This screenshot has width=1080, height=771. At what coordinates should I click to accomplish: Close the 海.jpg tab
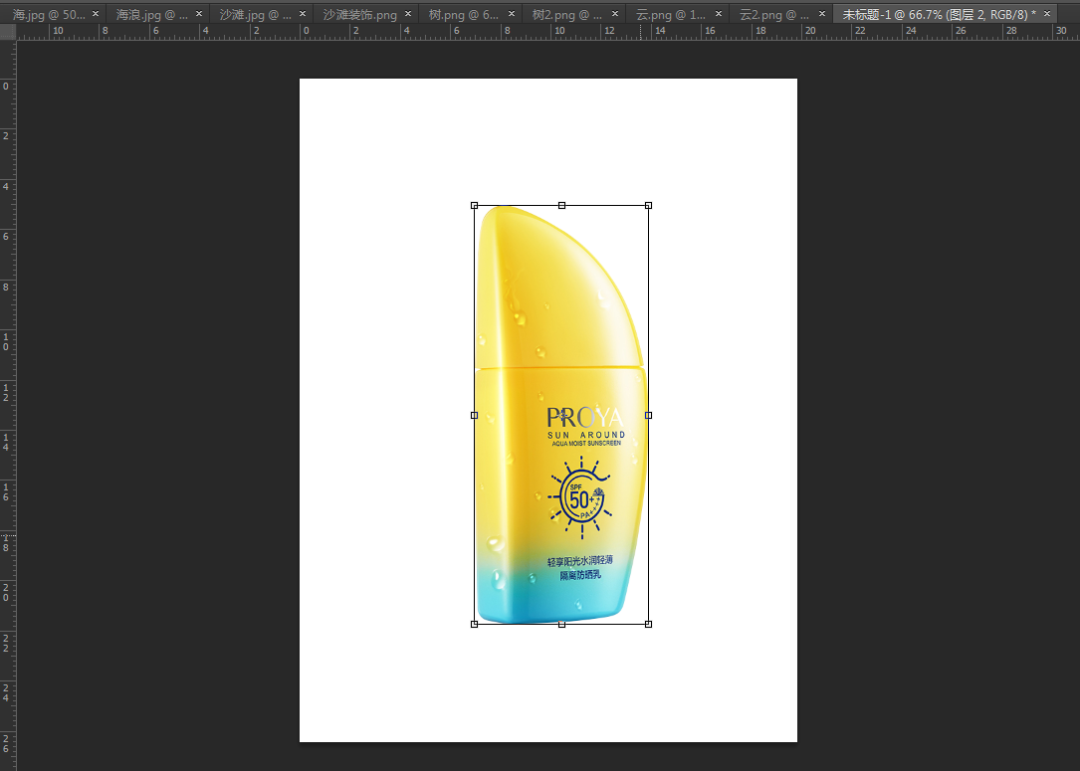click(96, 14)
